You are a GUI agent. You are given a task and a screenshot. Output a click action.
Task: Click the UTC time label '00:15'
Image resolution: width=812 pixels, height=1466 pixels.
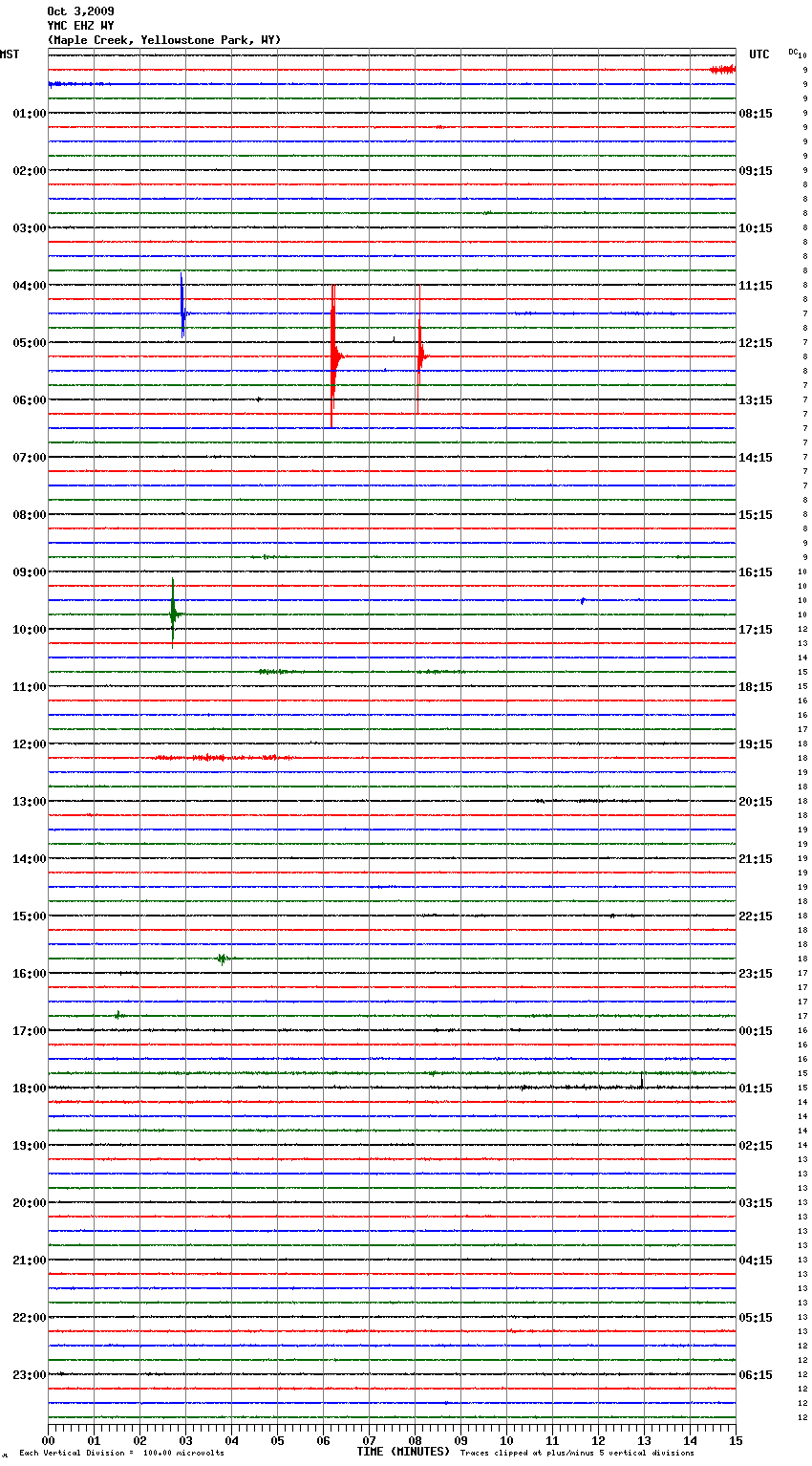tap(756, 1031)
